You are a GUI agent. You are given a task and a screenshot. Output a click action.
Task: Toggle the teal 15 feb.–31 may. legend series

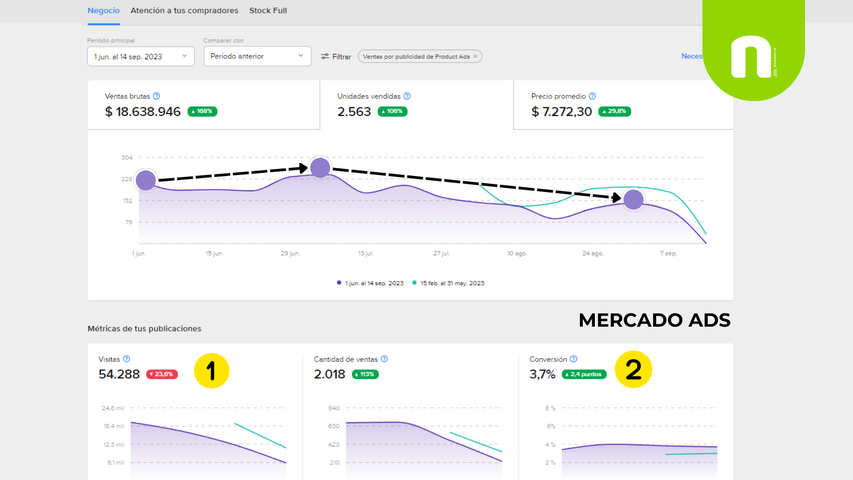[448, 283]
